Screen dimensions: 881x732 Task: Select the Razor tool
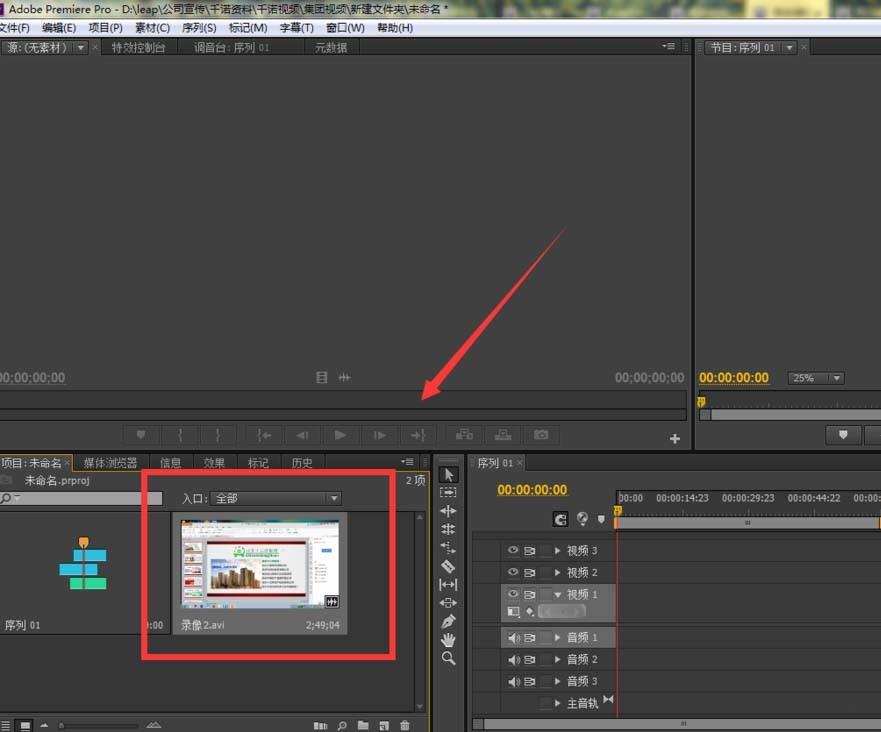[x=448, y=566]
